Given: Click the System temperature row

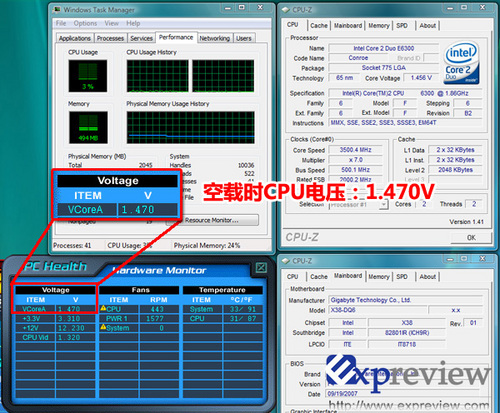Looking at the screenshot, I should [223, 309].
